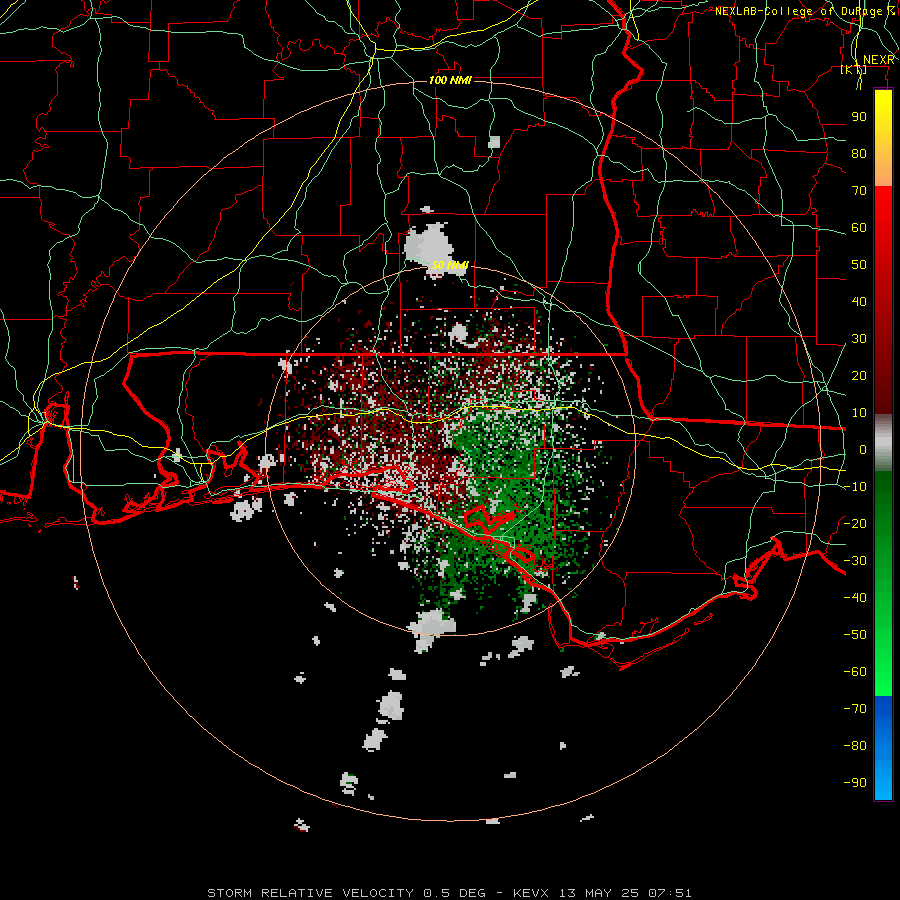Click the positive 50 scale label
Viewport: 900px width, 900px height.
click(859, 265)
